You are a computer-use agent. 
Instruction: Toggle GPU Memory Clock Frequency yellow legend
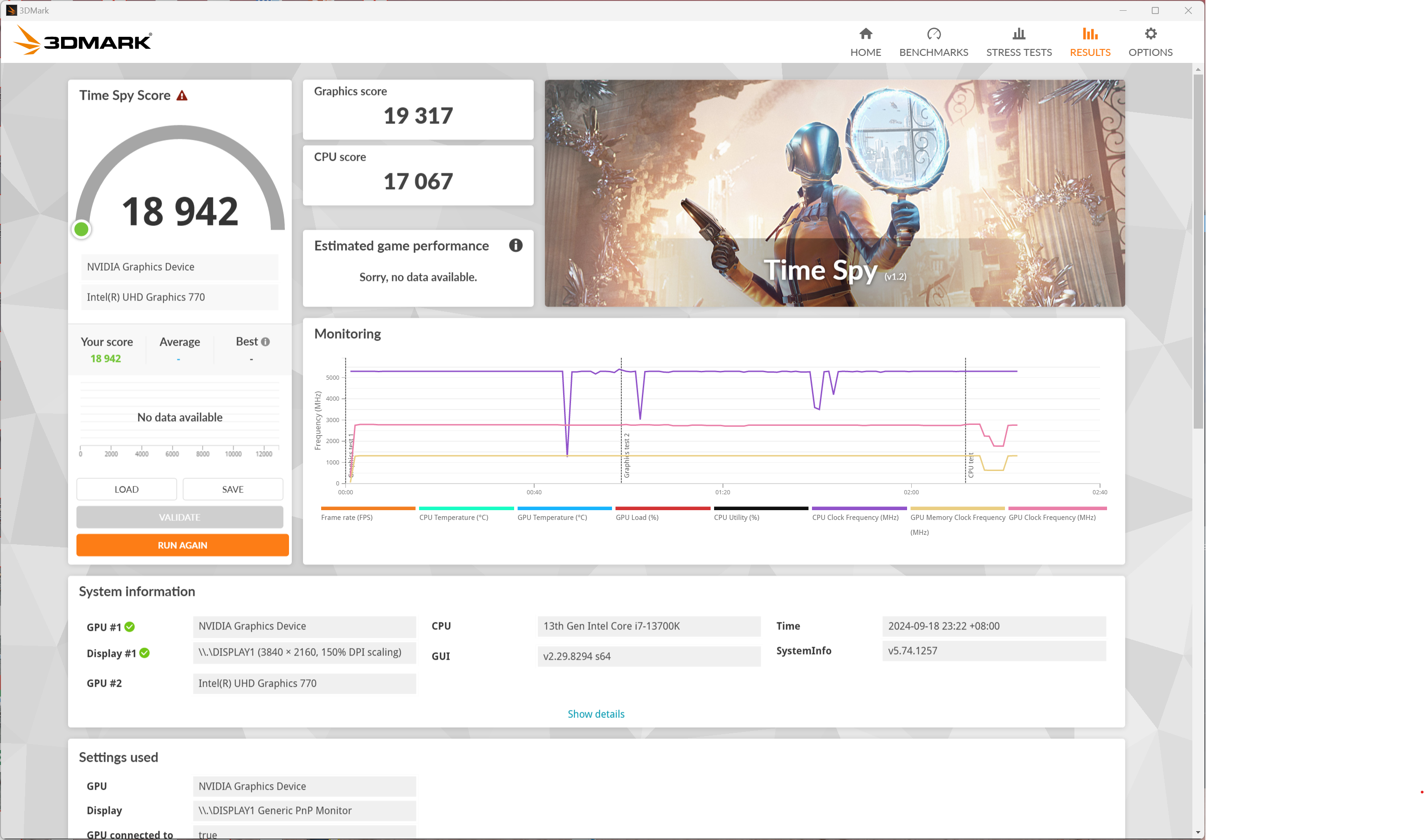coord(957,508)
